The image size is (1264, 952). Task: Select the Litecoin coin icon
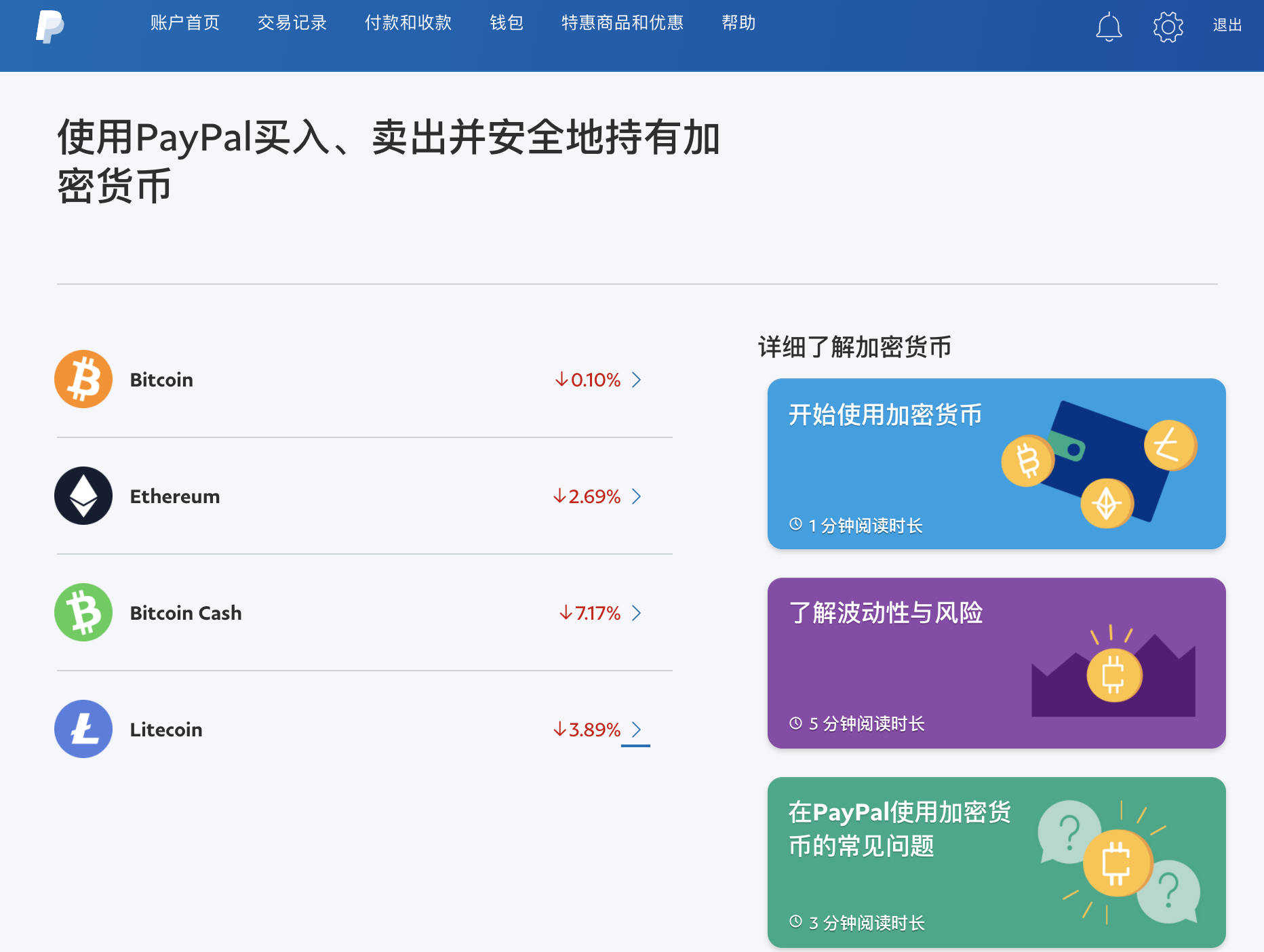click(83, 729)
